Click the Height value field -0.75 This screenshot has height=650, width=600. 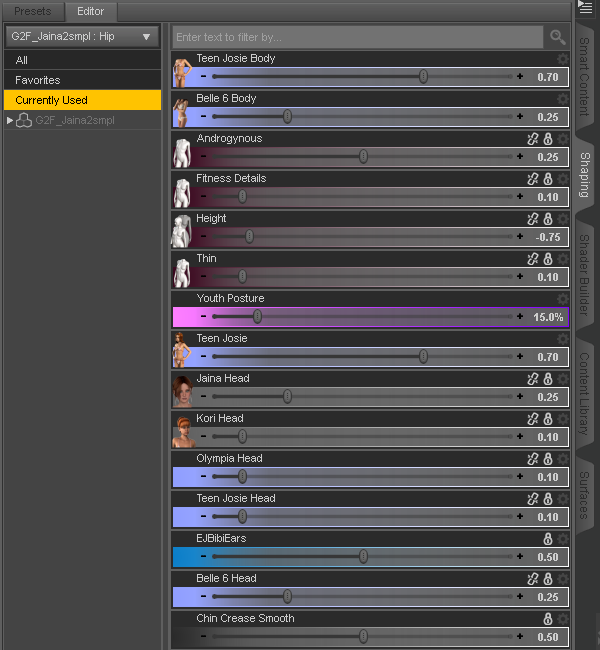[548, 237]
